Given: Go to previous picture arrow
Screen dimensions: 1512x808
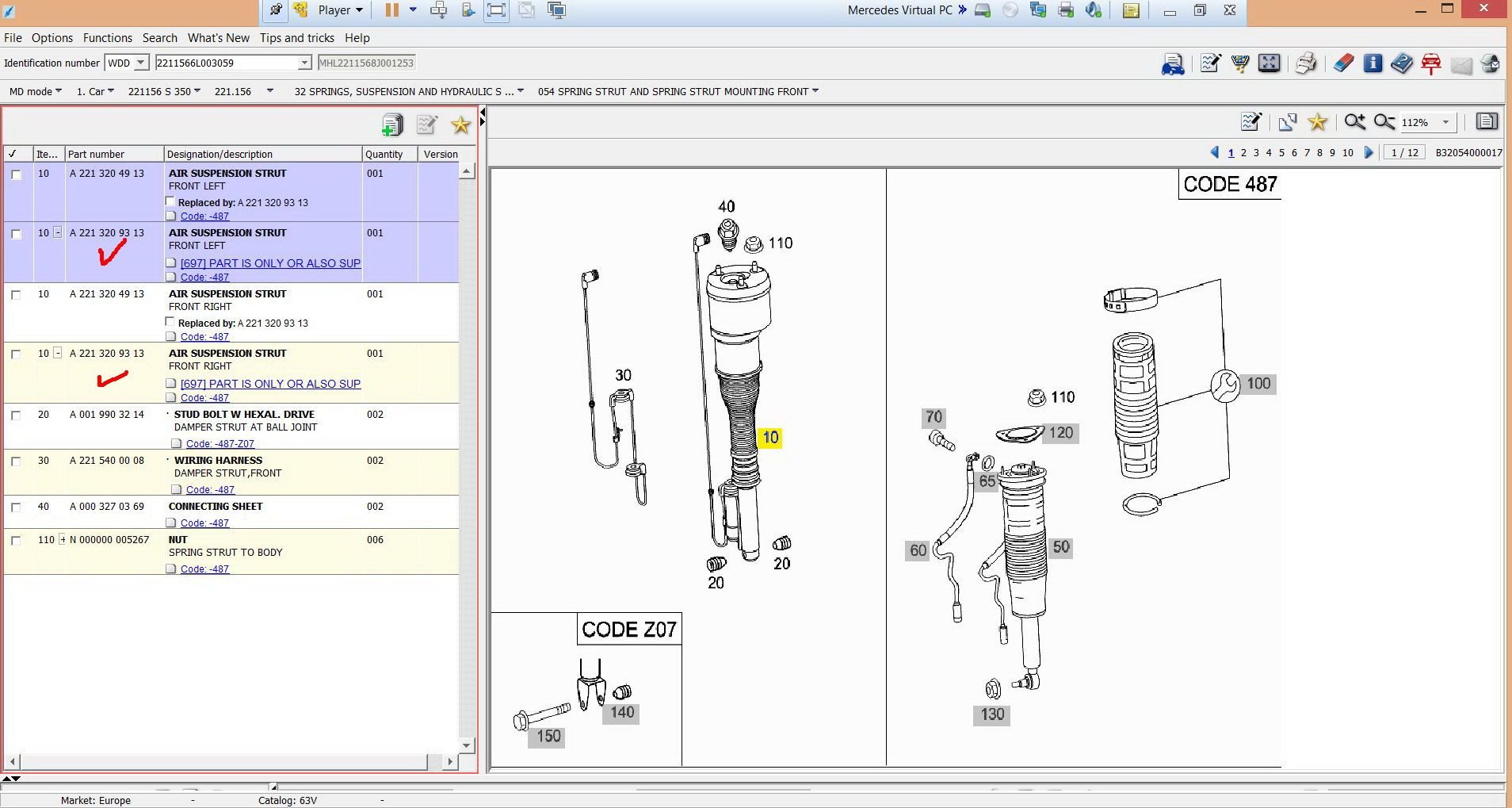Looking at the screenshot, I should [x=1215, y=152].
